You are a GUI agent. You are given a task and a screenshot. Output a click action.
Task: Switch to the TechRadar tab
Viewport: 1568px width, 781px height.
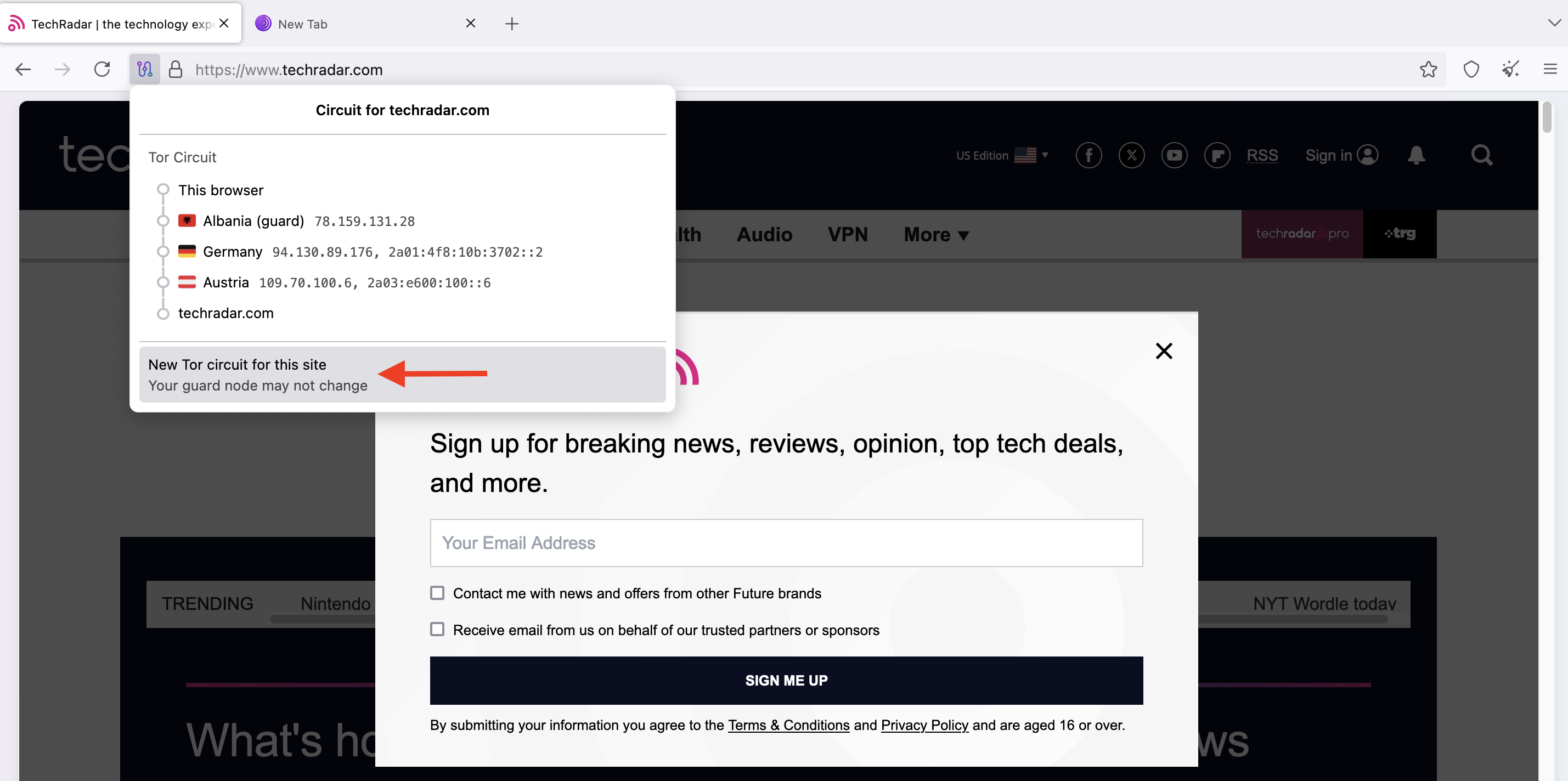(x=121, y=23)
